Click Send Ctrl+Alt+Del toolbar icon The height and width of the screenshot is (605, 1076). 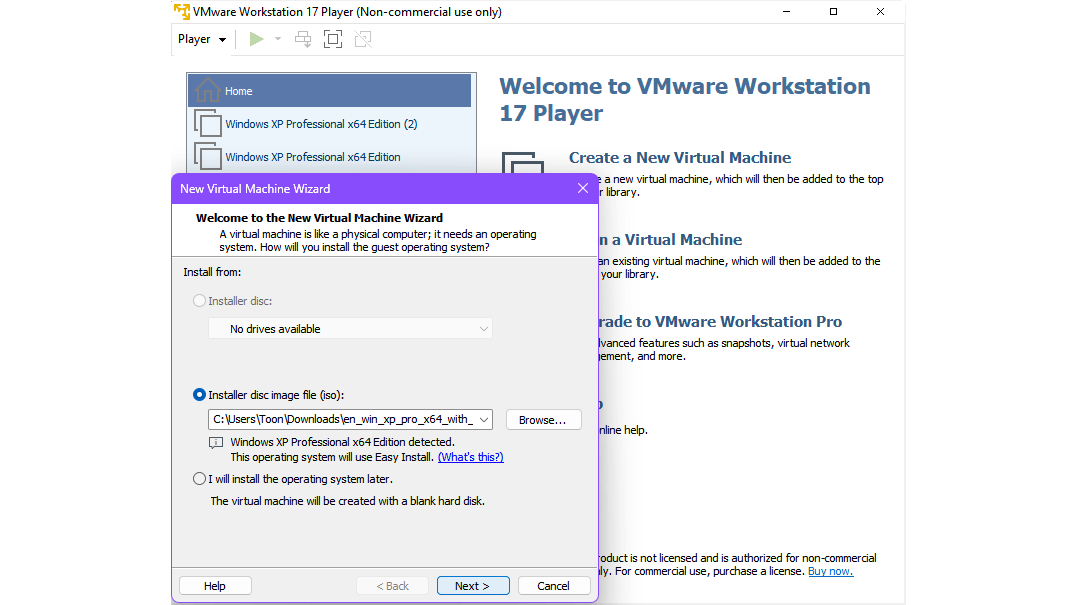303,39
